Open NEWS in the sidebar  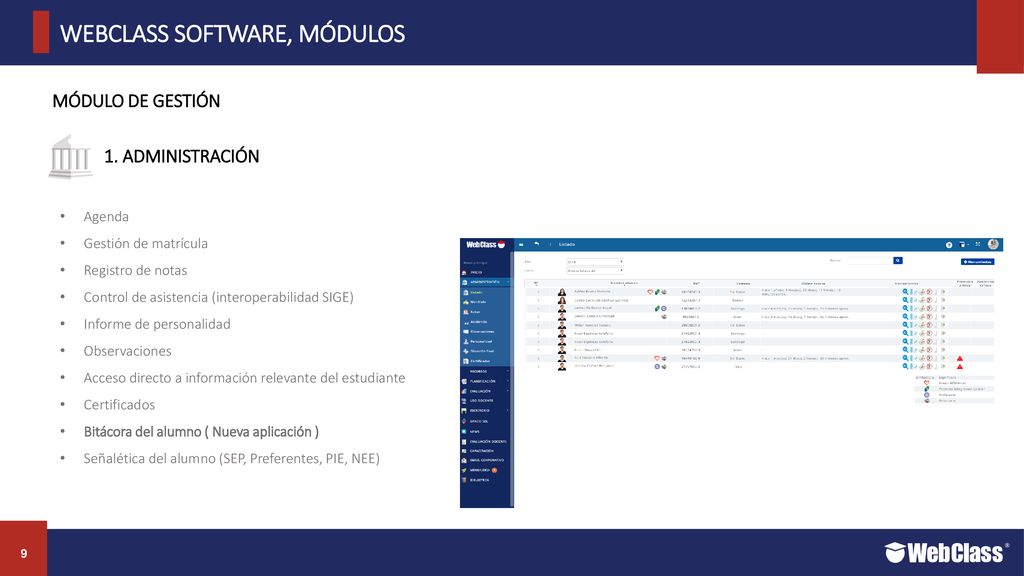pyautogui.click(x=475, y=432)
